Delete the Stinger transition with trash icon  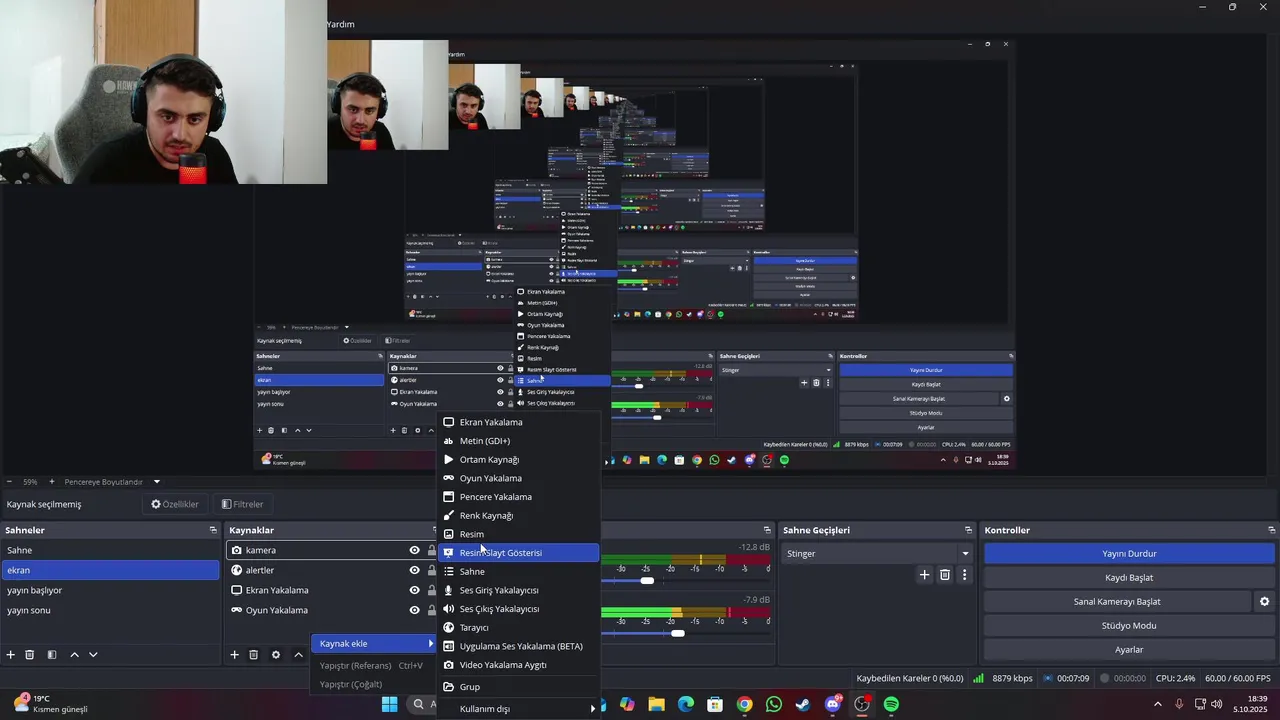[945, 575]
